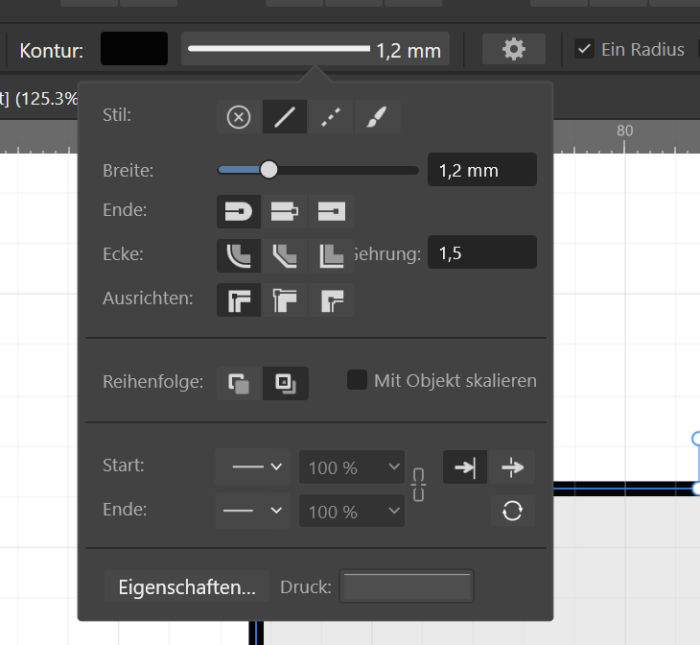Place arrowhead beyond the line end
This screenshot has width=700, height=645.
(512, 467)
